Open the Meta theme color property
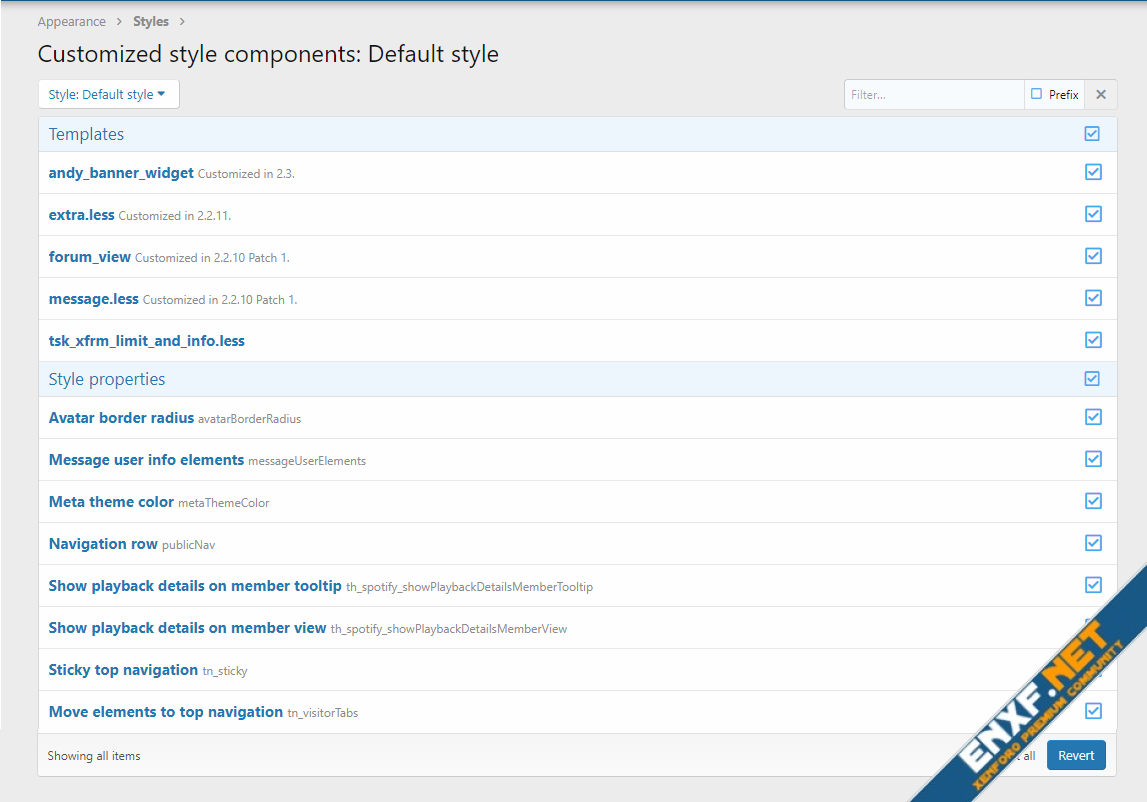This screenshot has width=1147, height=802. pyautogui.click(x=111, y=502)
